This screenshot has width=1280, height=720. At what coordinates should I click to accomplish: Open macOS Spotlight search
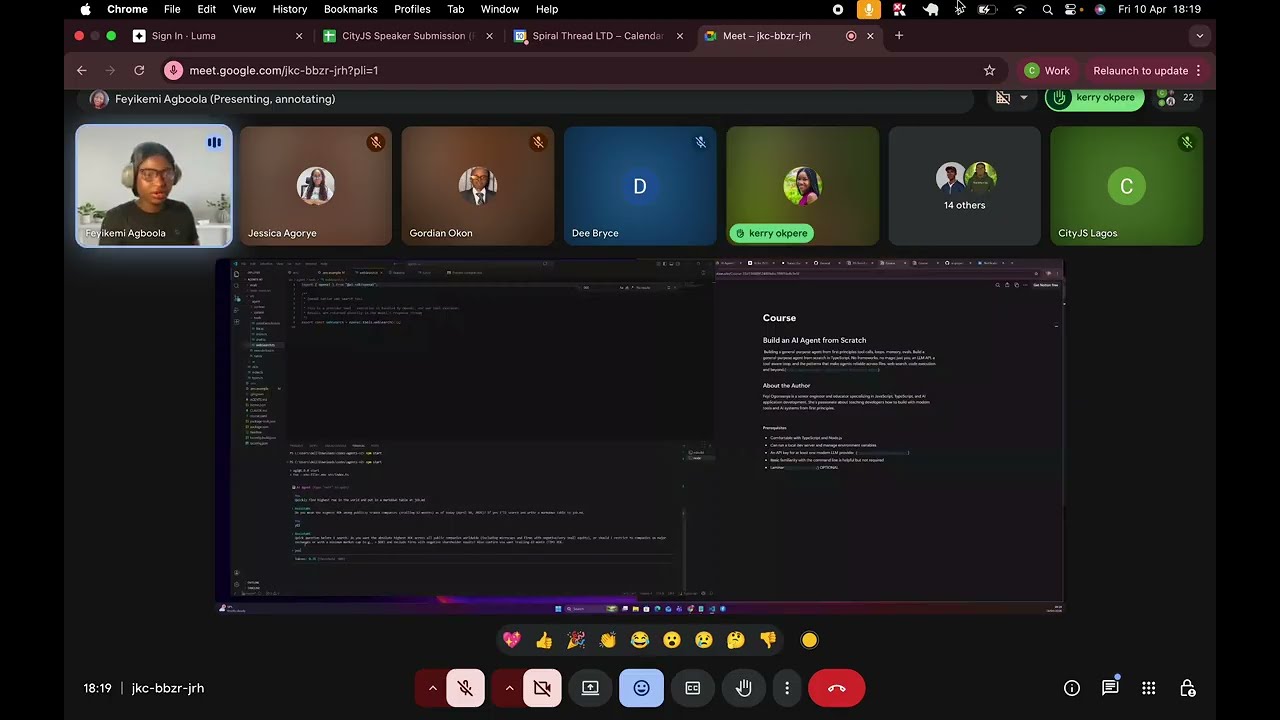pyautogui.click(x=1047, y=9)
